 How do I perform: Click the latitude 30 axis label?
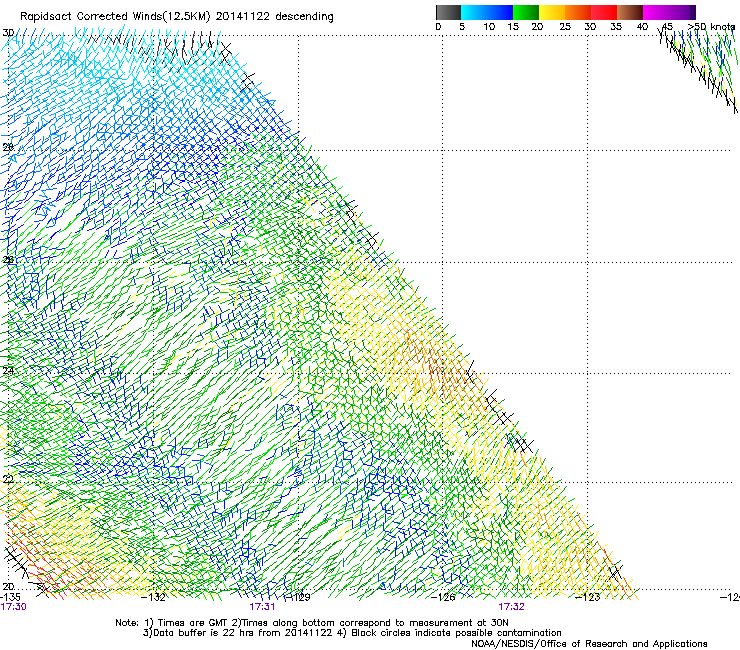pyautogui.click(x=8, y=33)
